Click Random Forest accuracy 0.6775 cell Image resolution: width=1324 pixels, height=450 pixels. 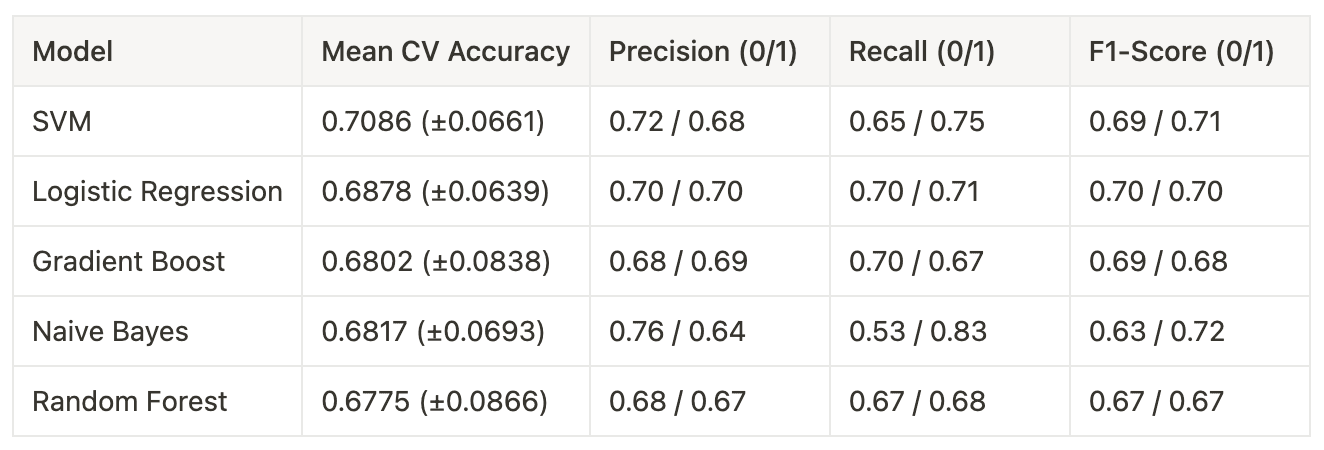click(434, 401)
